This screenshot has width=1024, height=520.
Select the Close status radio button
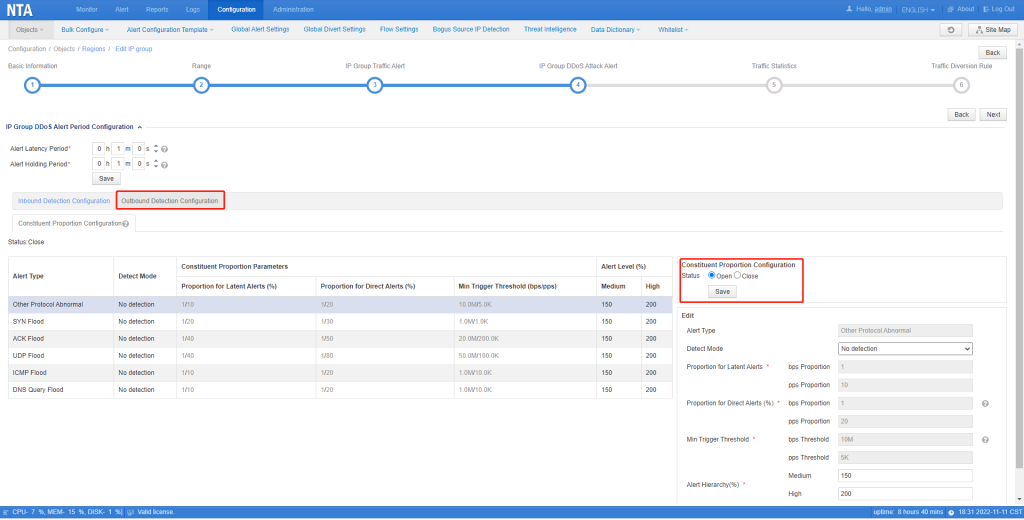point(737,276)
